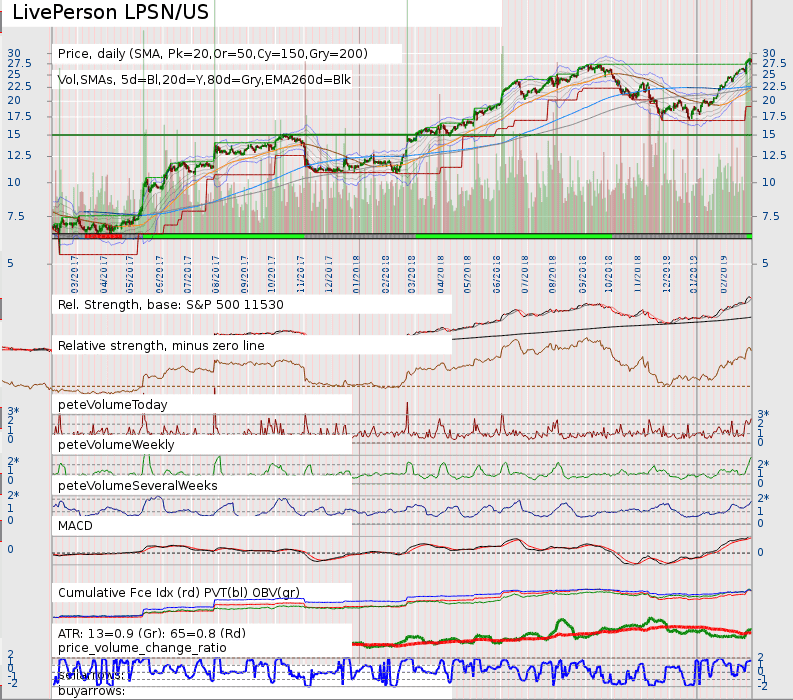The height and width of the screenshot is (700, 793).
Task: Select the 'Relative strength, minus zero line' label
Action: coord(161,345)
